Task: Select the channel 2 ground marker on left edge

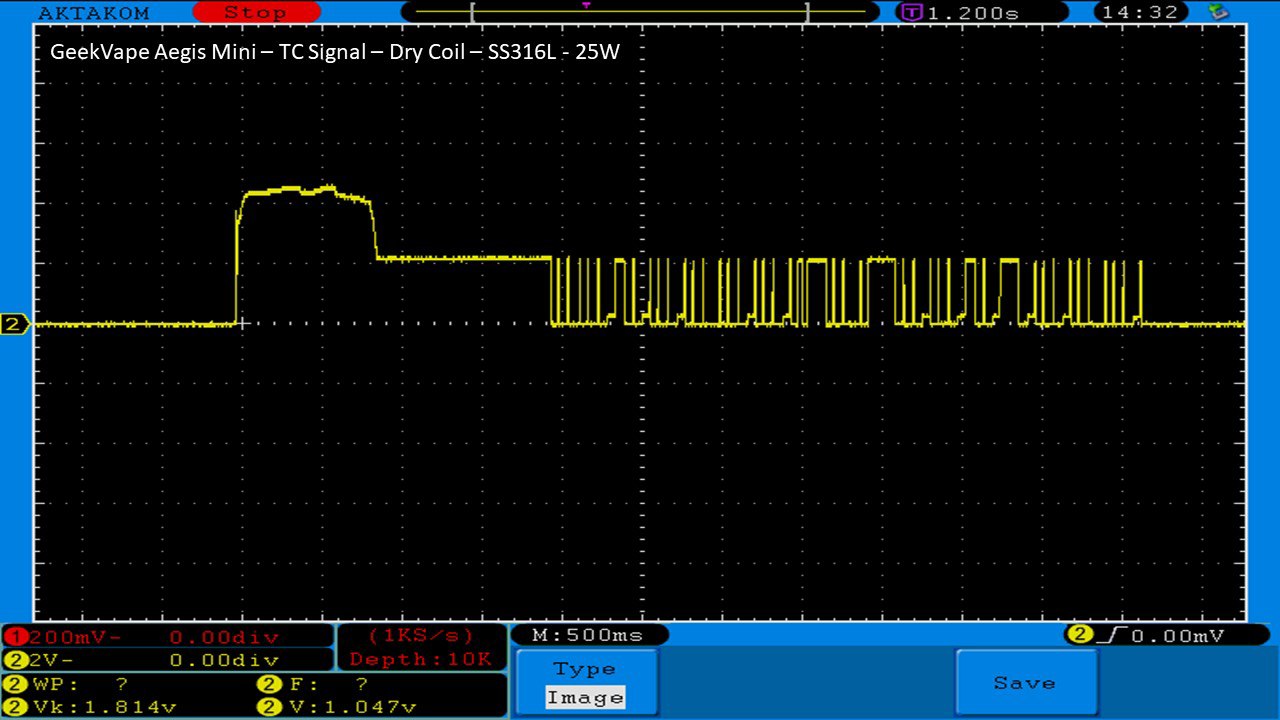Action: (14, 324)
